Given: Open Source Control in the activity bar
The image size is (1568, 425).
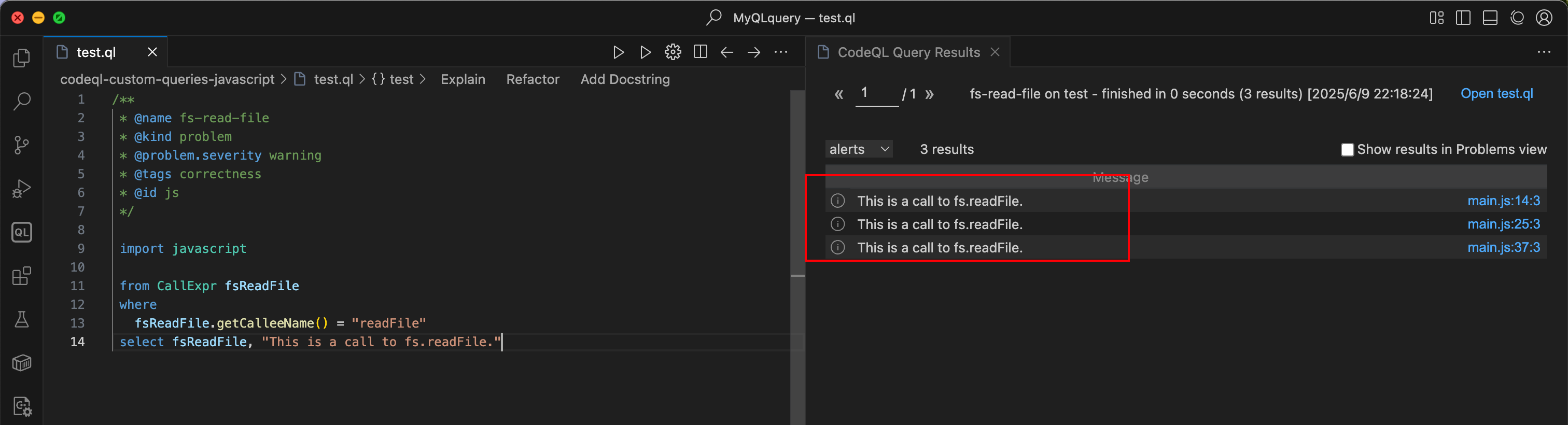Looking at the screenshot, I should [x=22, y=145].
